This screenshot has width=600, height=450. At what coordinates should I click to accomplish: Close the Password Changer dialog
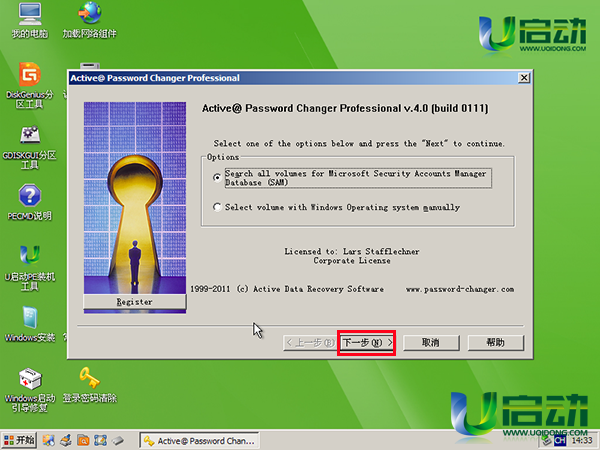coord(524,78)
